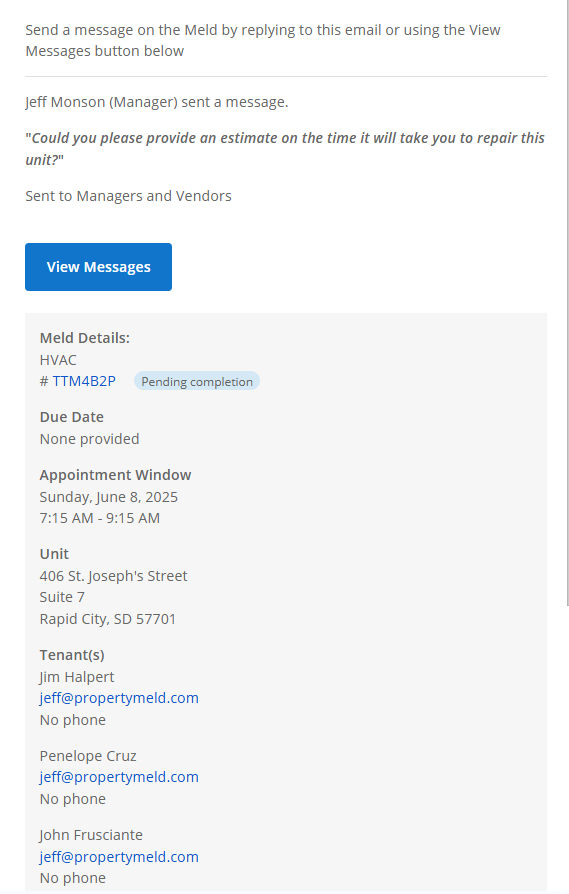Viewport: 569px width, 894px height.
Task: Select the 406 St. Joseph's Street address line
Action: tap(113, 576)
